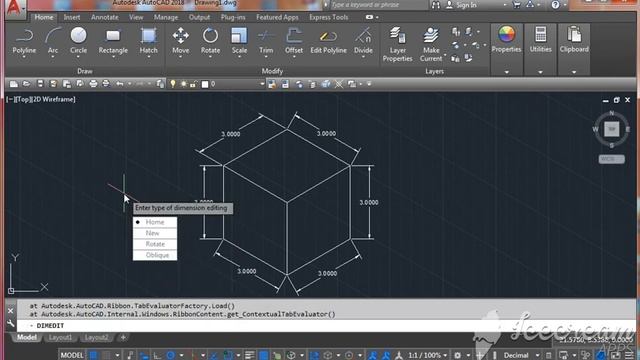Click the viewport label [-][Top][2D Wireframe]
Screen dimensions: 640x360
41,99
